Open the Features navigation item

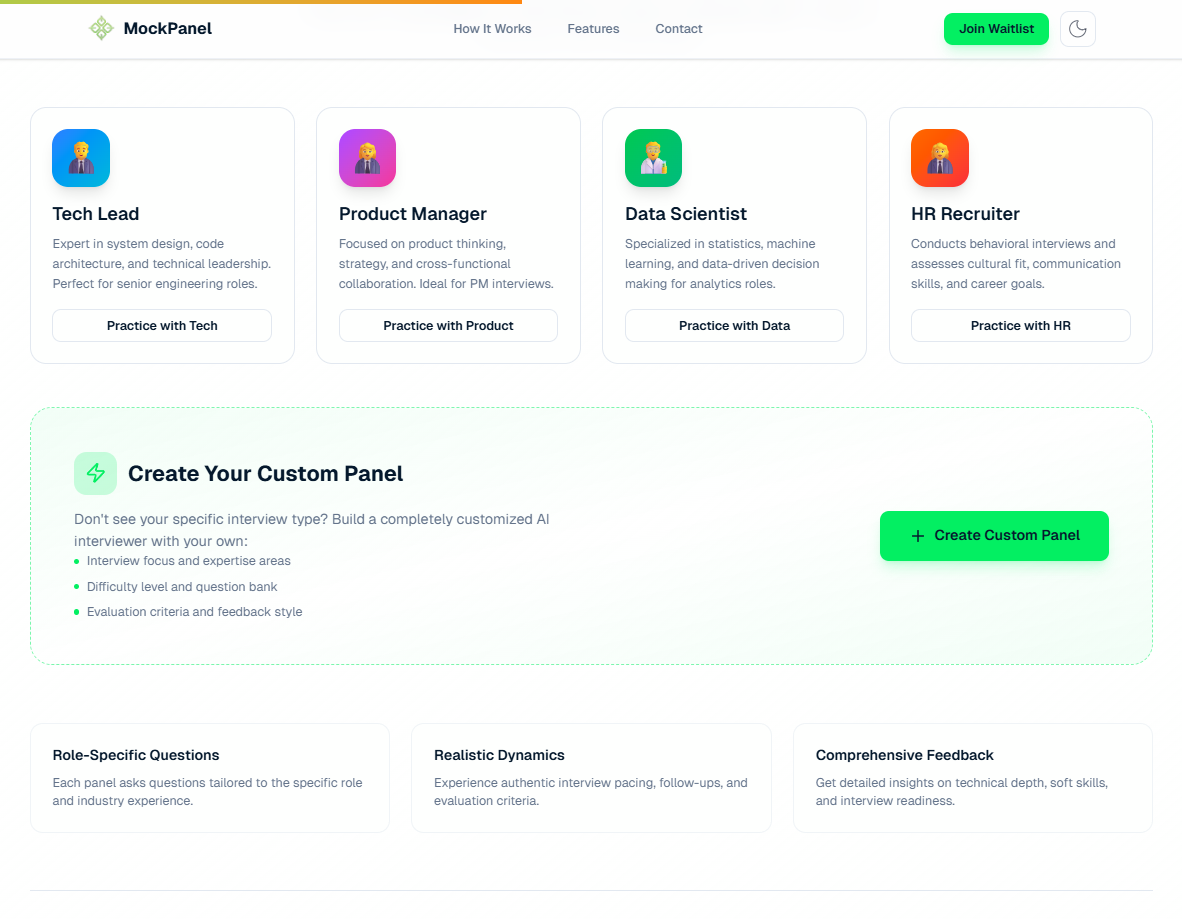593,29
